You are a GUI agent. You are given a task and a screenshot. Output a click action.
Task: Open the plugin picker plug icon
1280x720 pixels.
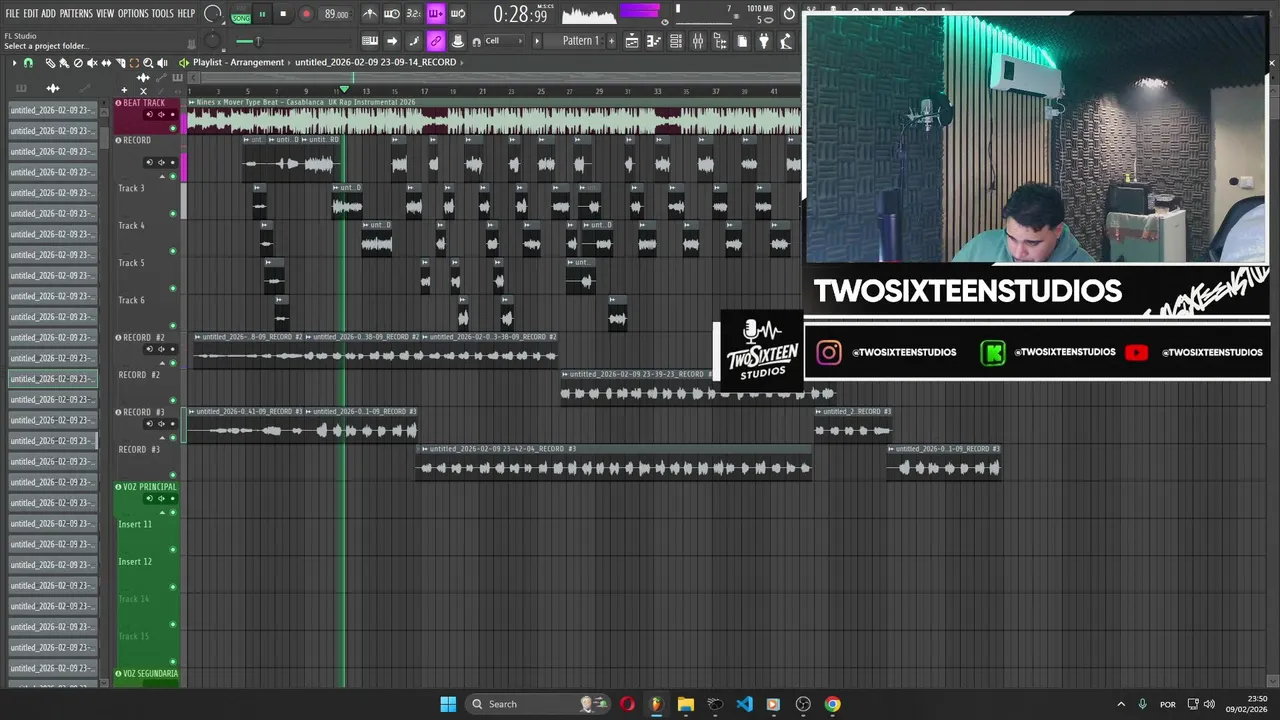tap(762, 41)
